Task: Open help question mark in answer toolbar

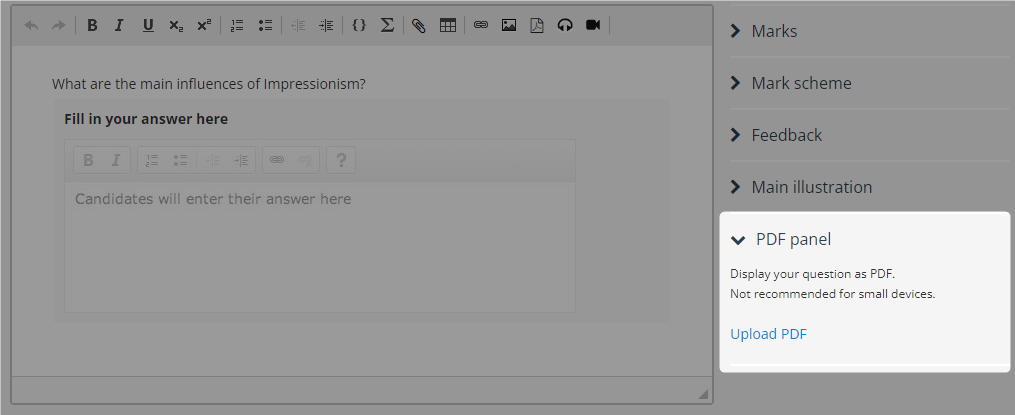Action: point(341,160)
